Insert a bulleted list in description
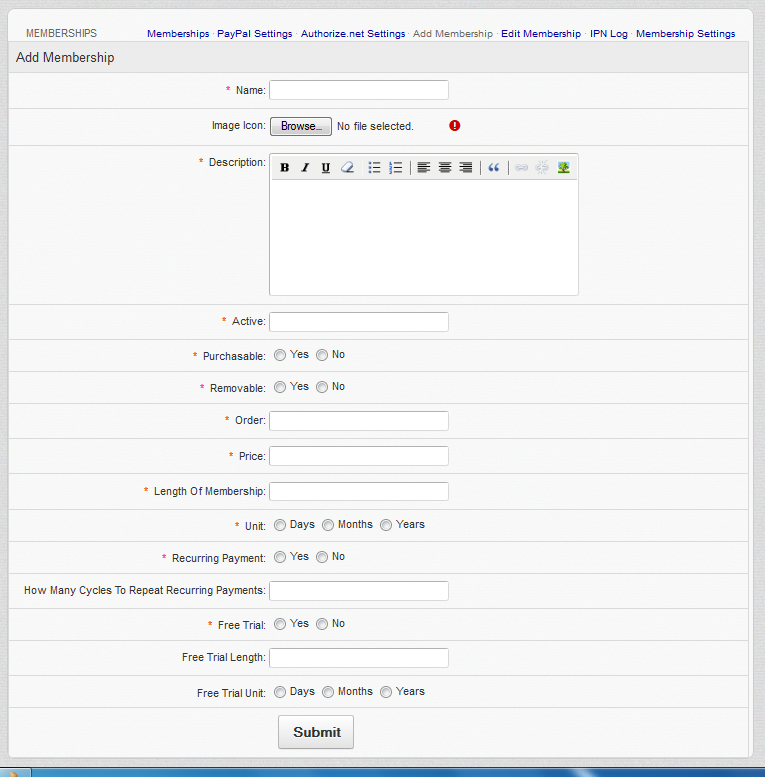 pos(374,168)
